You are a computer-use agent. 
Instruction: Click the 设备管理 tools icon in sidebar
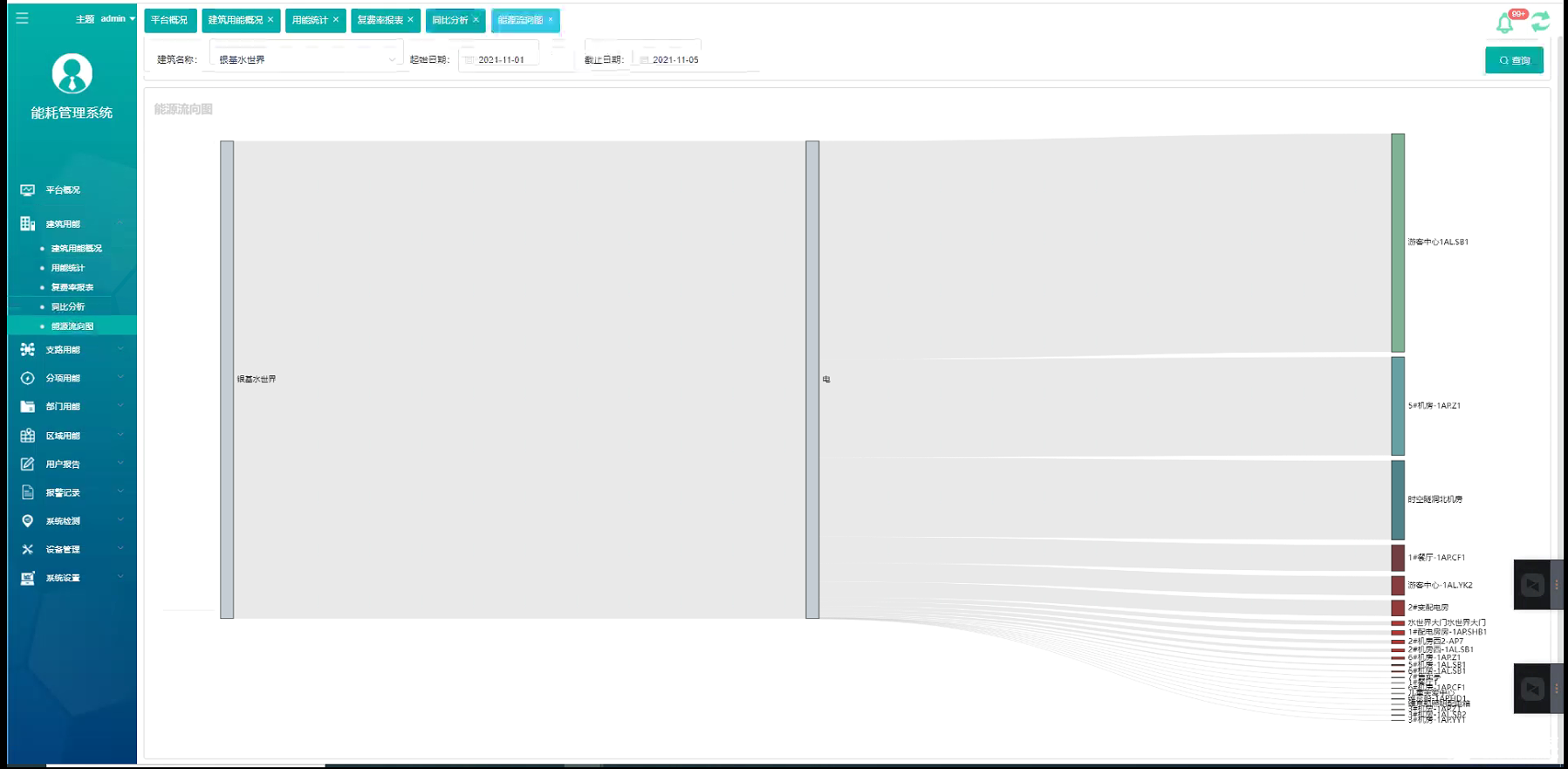(28, 550)
